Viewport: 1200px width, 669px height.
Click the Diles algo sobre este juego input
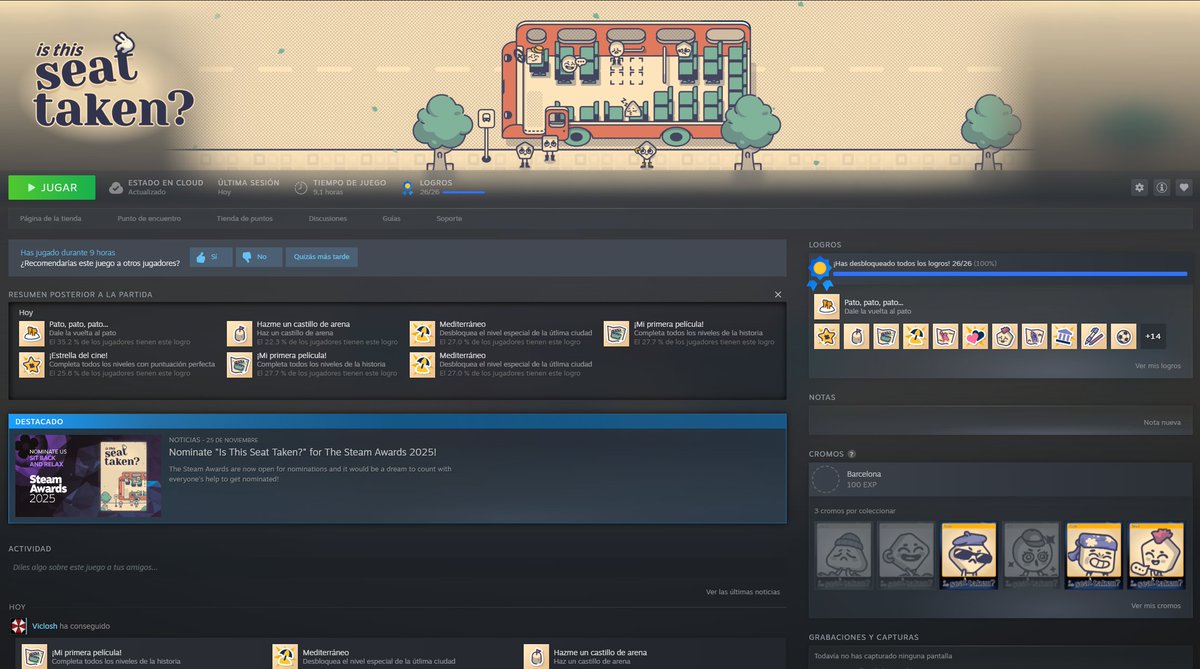397,567
